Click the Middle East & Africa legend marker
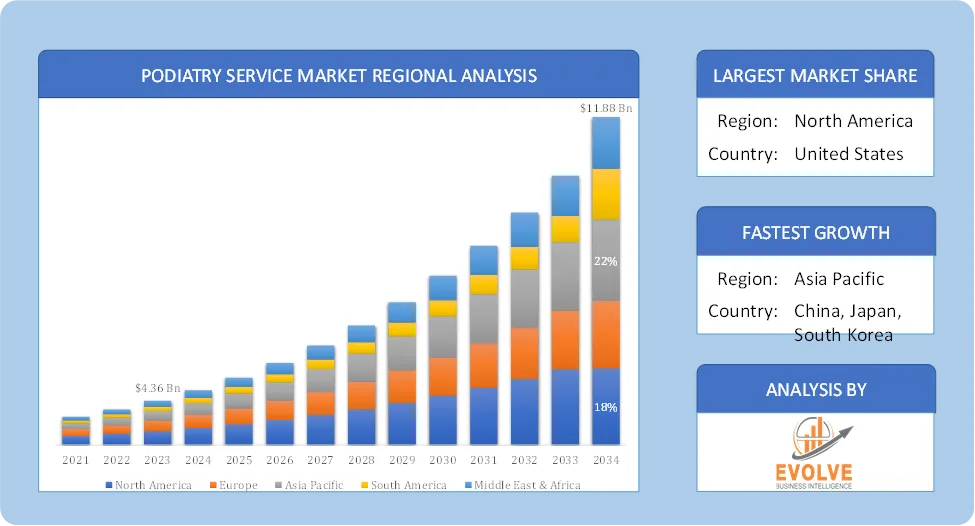 468,485
